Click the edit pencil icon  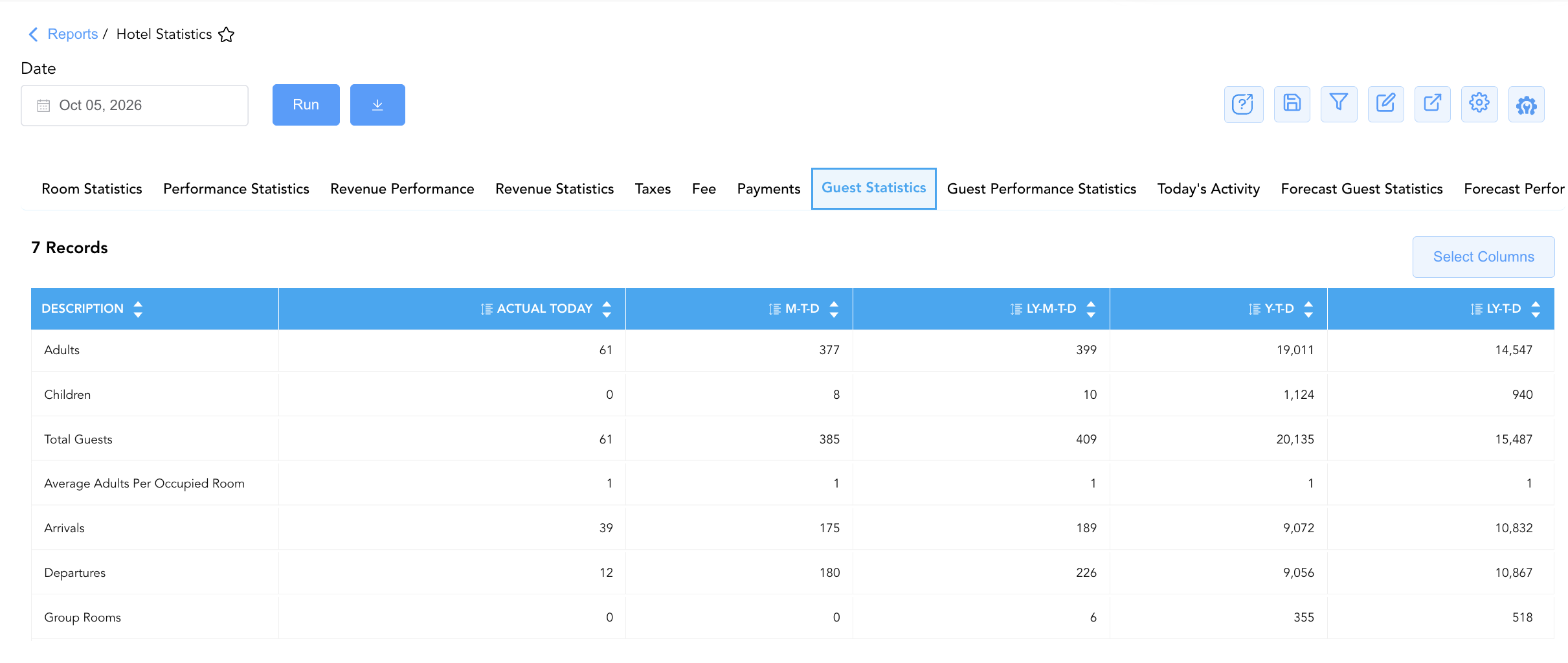tap(1385, 104)
